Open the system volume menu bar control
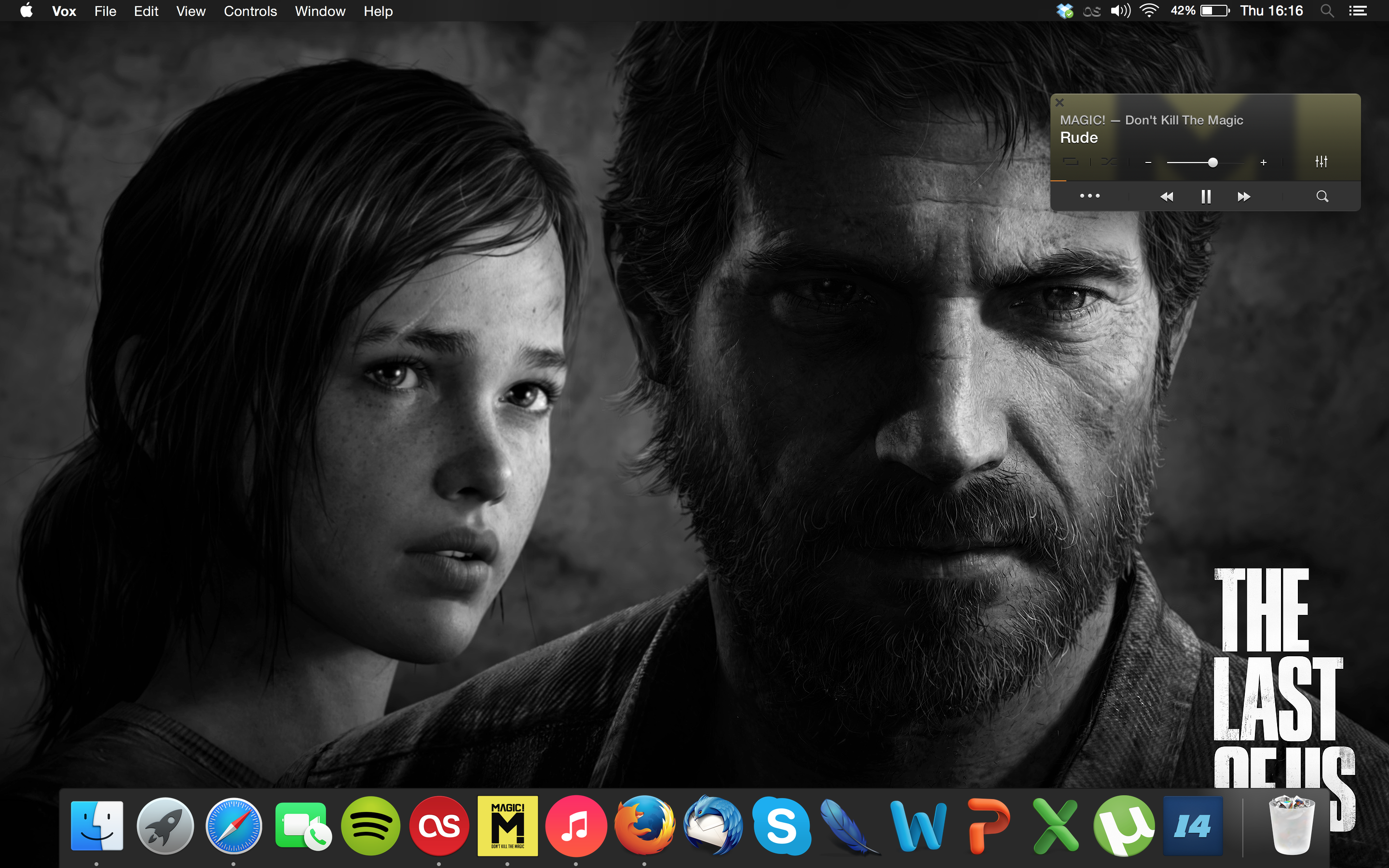Screen dimensions: 1389x868 pyautogui.click(x=1120, y=11)
